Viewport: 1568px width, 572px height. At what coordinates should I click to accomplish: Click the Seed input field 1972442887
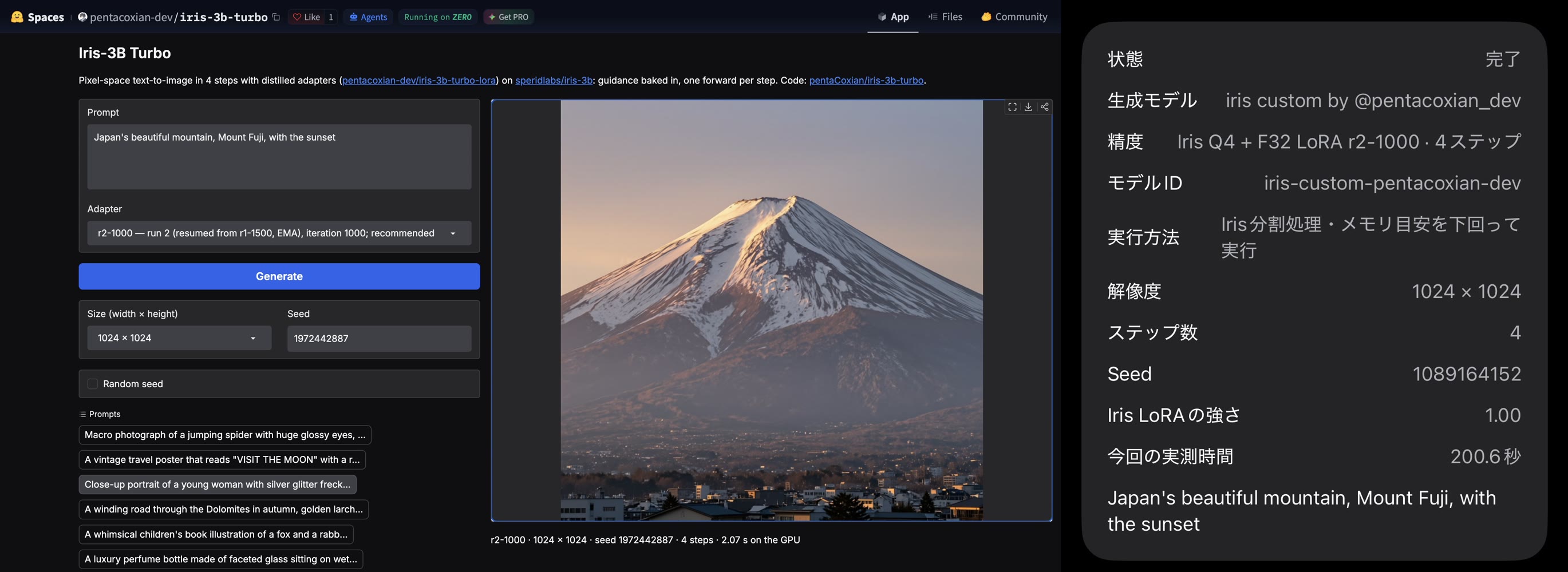[x=379, y=338]
